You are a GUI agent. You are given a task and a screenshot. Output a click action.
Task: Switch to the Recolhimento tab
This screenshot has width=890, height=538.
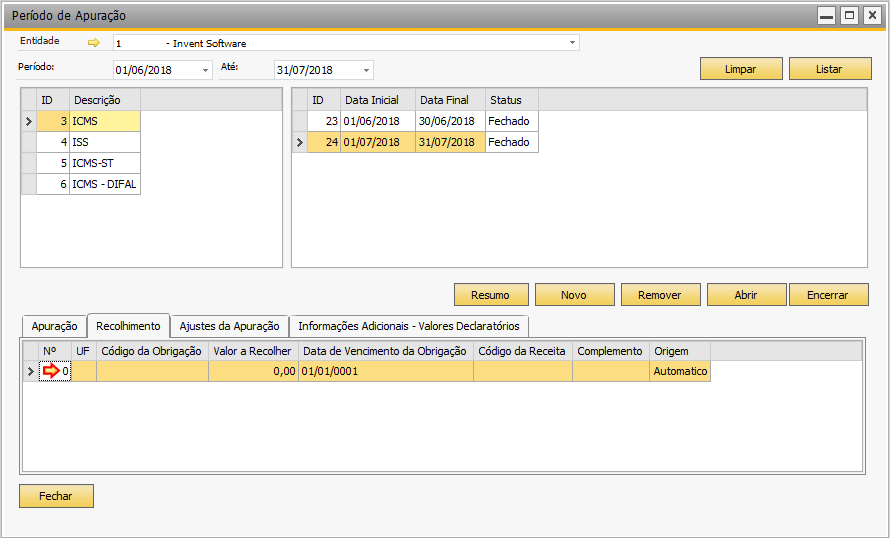click(128, 326)
